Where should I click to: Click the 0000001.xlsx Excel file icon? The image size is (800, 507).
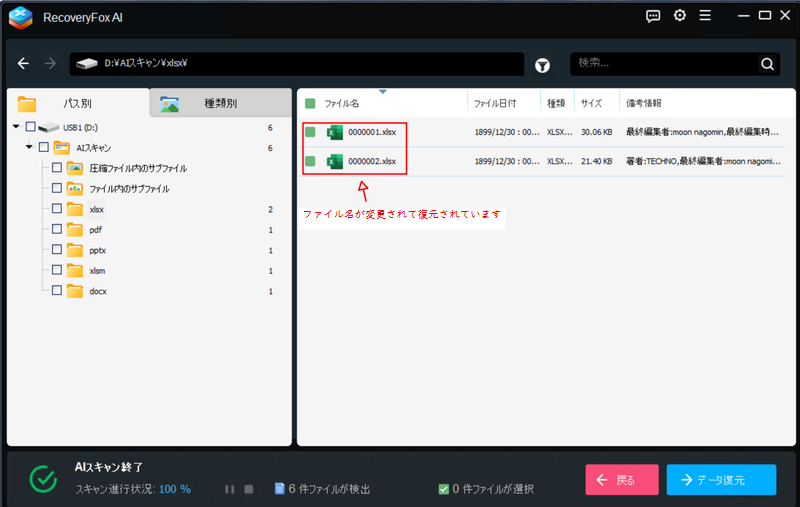click(335, 132)
